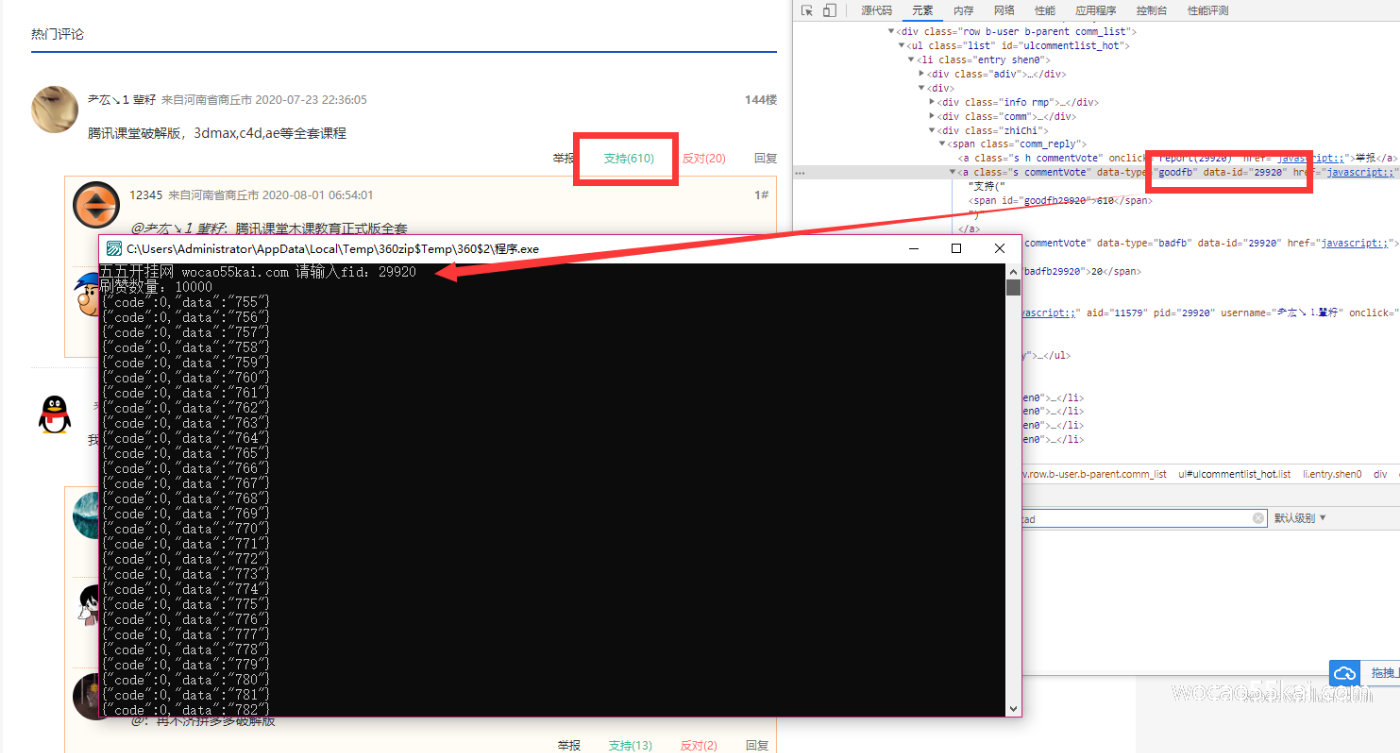Expand the div class info rmp node

(x=932, y=102)
